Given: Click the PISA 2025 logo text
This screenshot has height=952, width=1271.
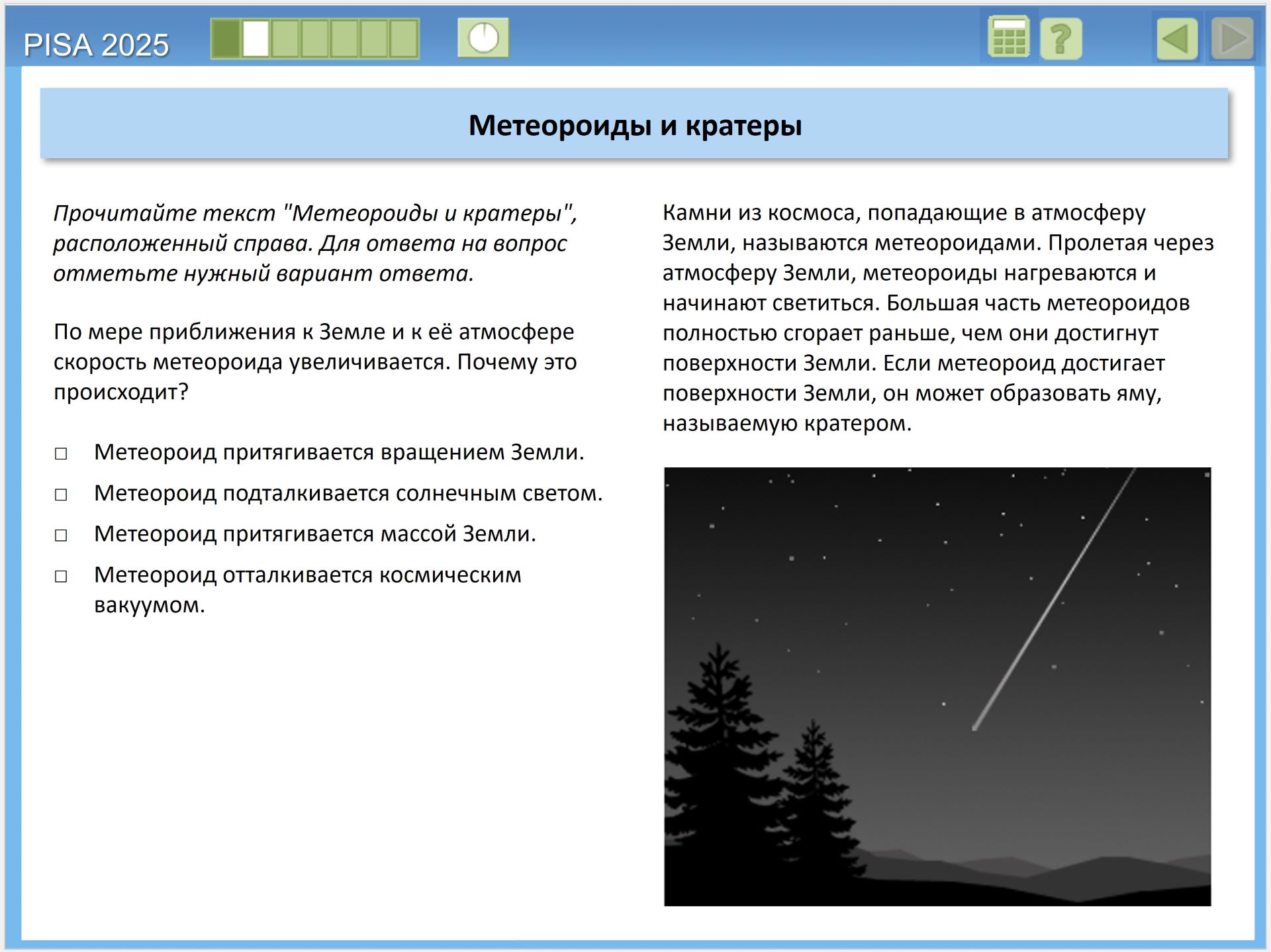Looking at the screenshot, I should tap(97, 45).
